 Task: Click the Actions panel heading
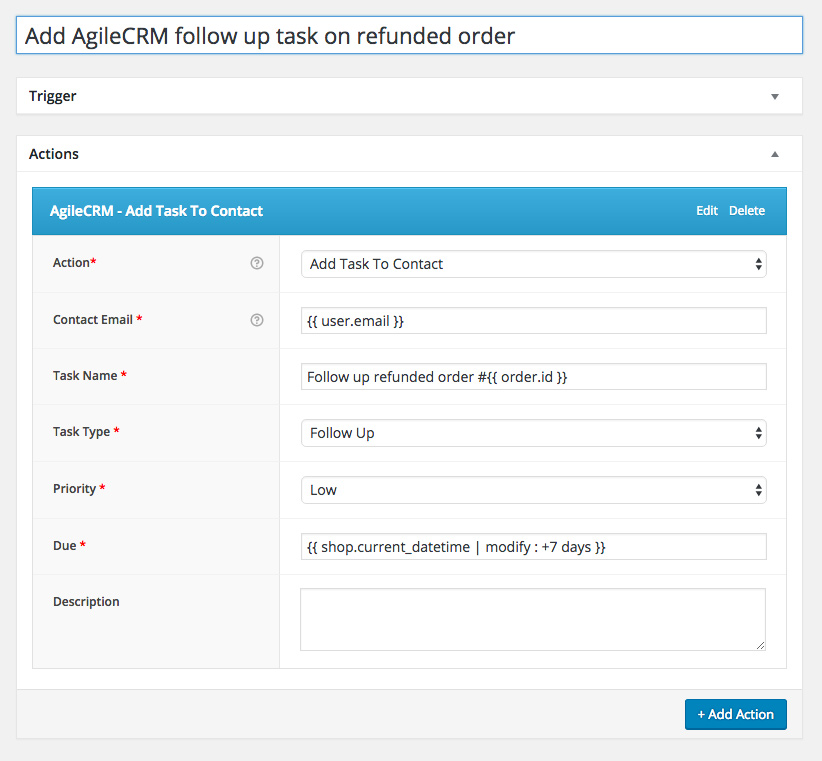[54, 155]
